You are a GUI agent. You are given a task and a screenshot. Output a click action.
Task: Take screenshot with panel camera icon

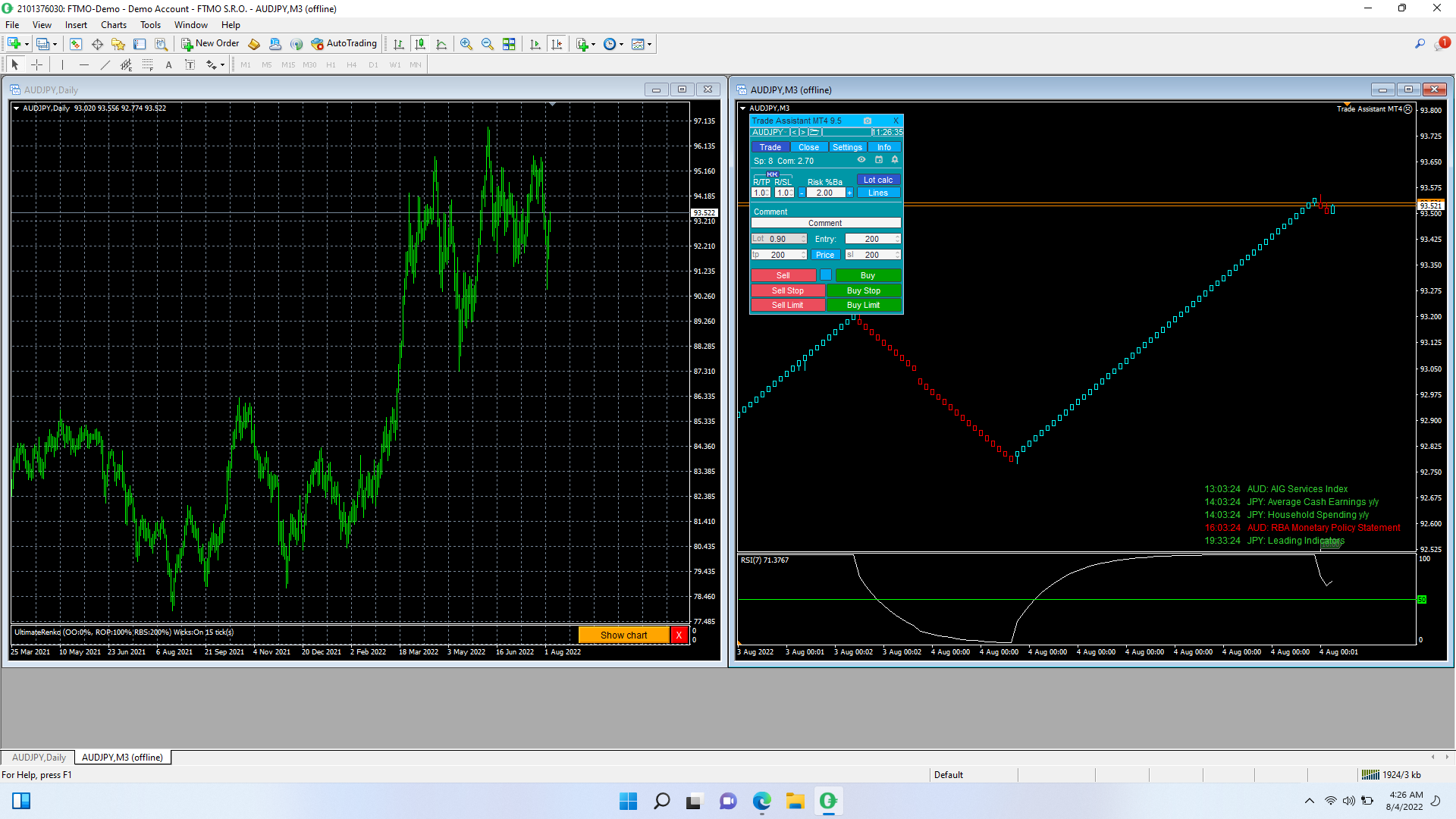(868, 121)
